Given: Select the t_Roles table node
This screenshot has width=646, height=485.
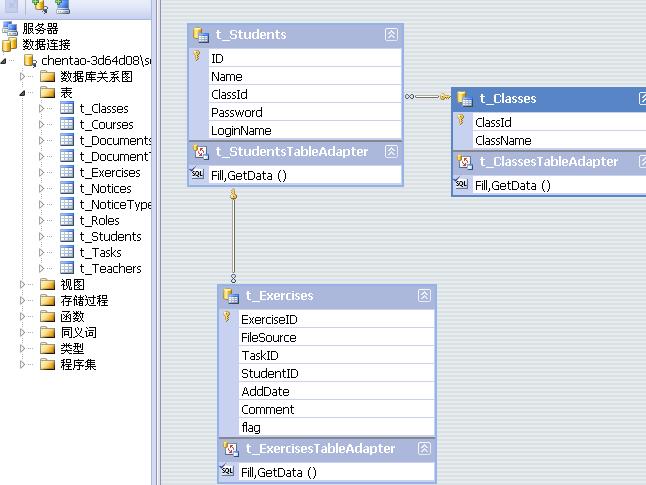Looking at the screenshot, I should (99, 221).
